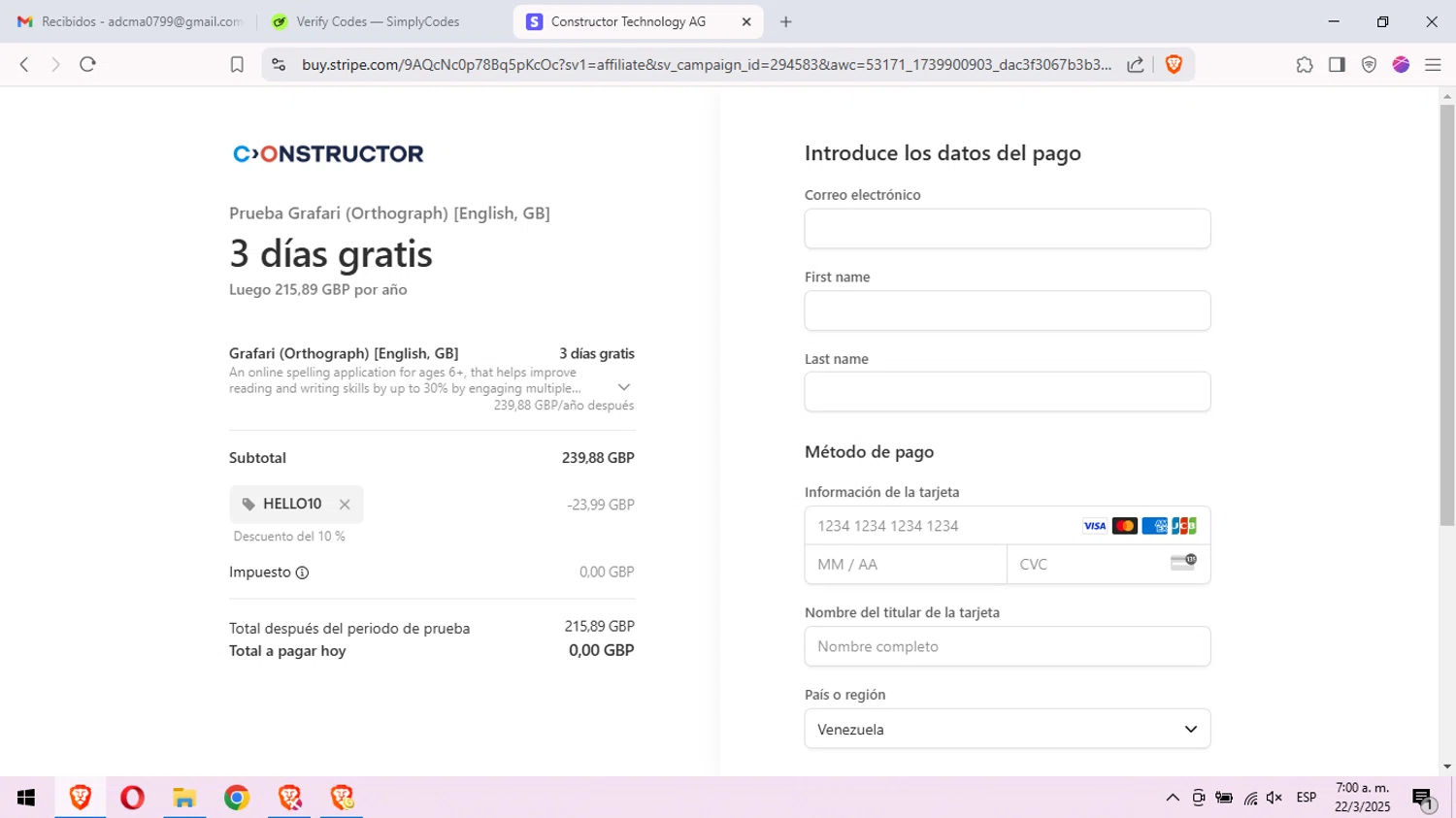Click the 'Total a pagar hoy' label
This screenshot has height=818, width=1456.
287,651
